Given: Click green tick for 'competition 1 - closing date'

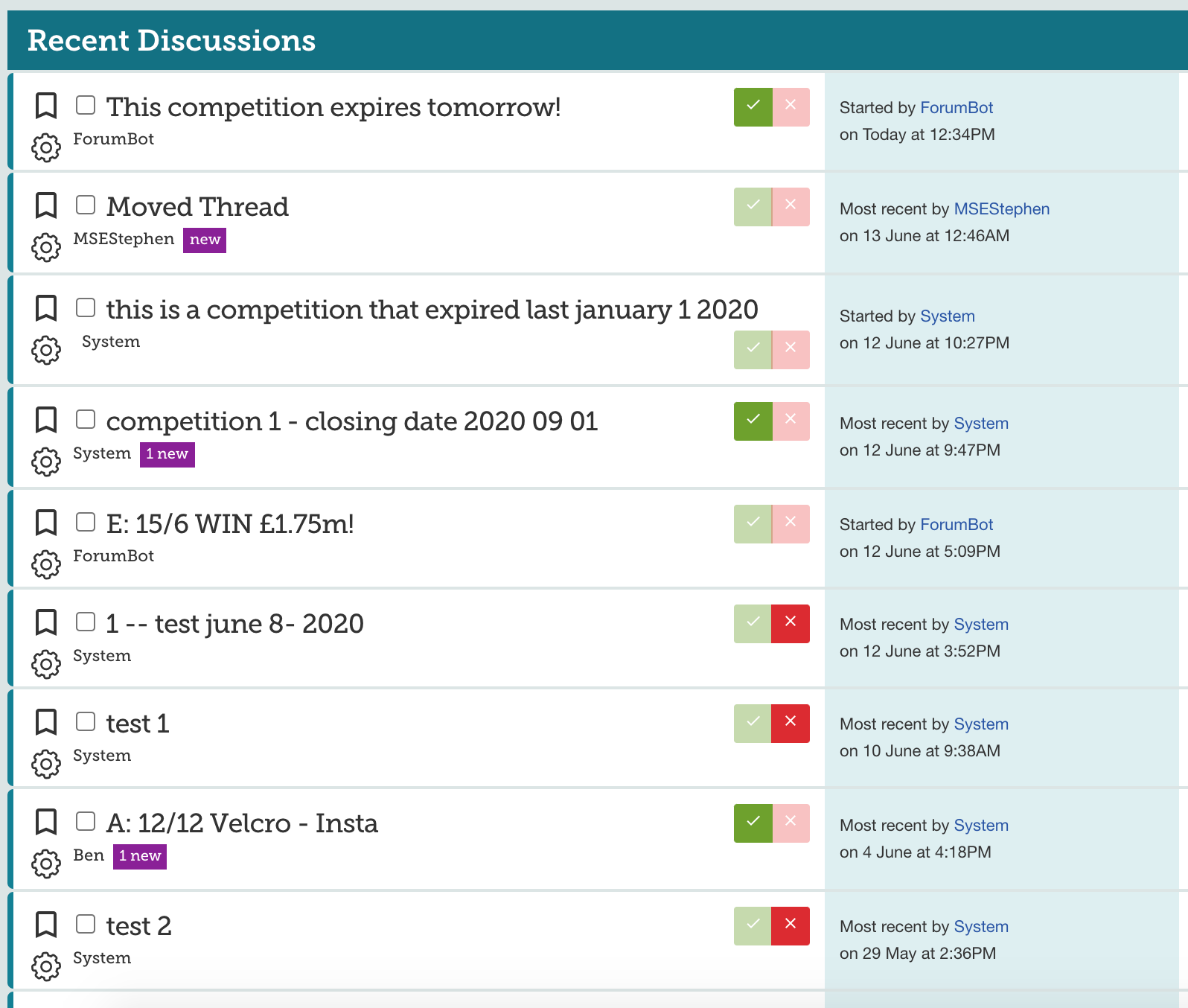Looking at the screenshot, I should [753, 421].
